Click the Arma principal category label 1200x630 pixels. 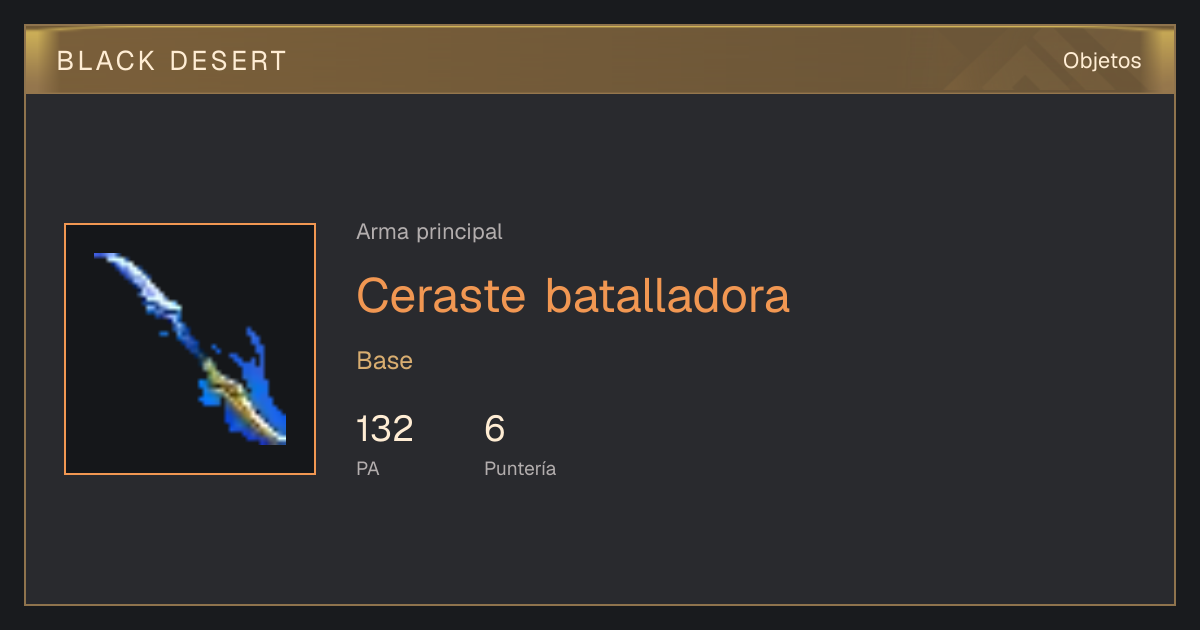point(429,232)
